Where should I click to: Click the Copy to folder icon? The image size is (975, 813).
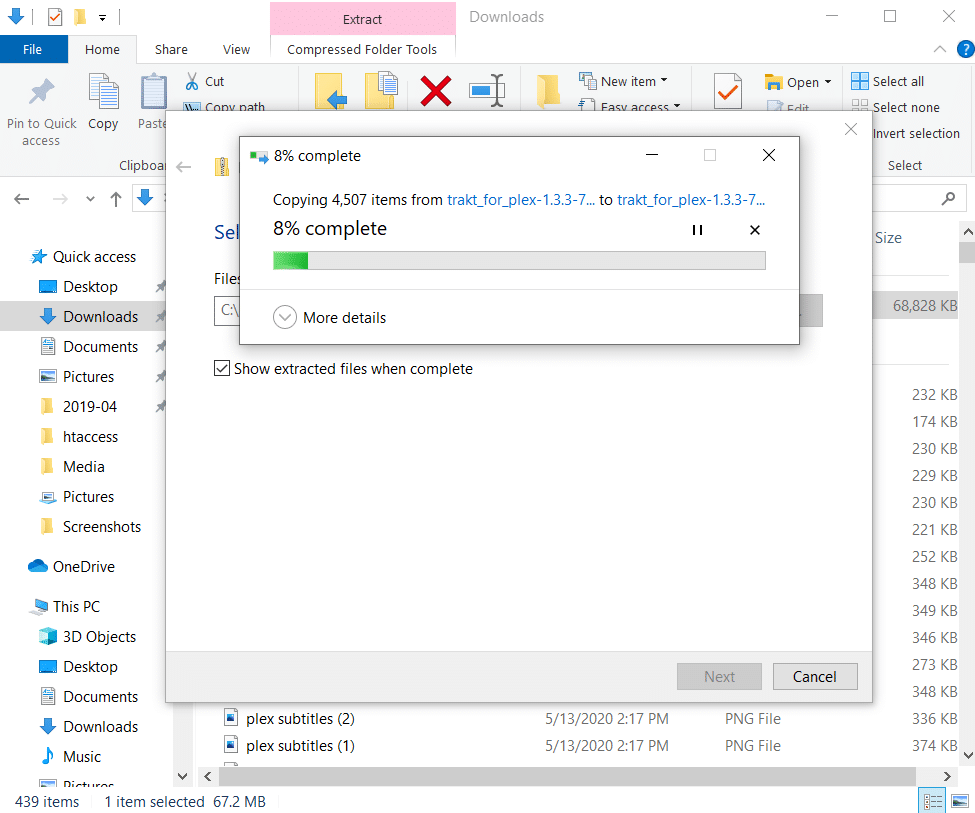(x=381, y=91)
